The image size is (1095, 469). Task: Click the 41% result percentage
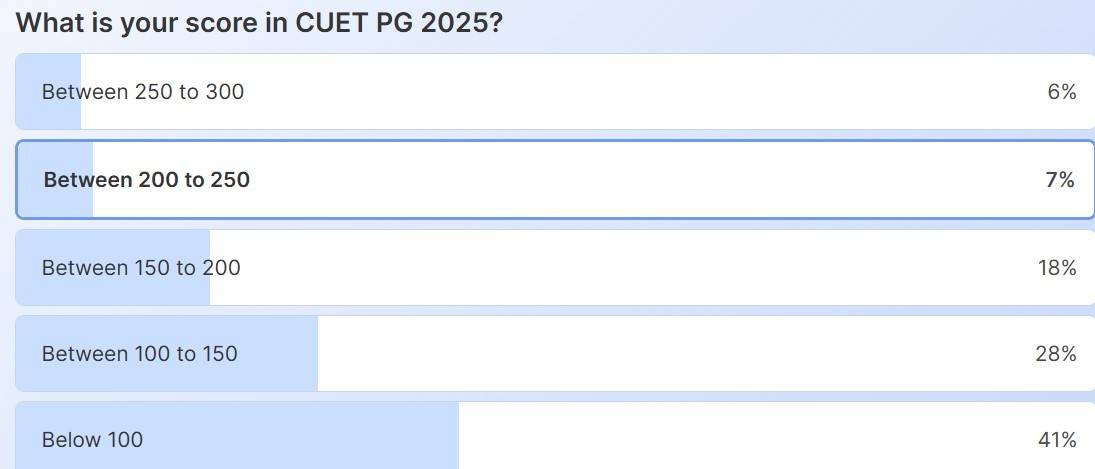(1057, 440)
